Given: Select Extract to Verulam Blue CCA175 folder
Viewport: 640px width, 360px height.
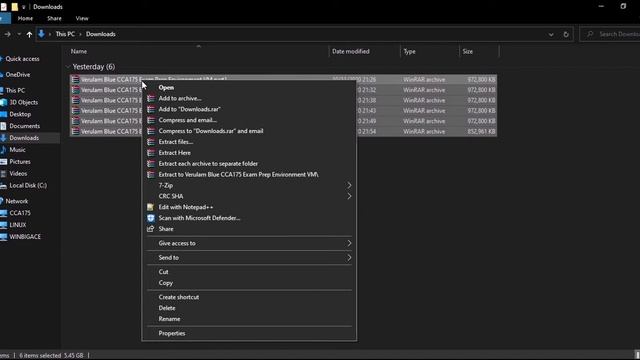Looking at the screenshot, I should coord(238,175).
